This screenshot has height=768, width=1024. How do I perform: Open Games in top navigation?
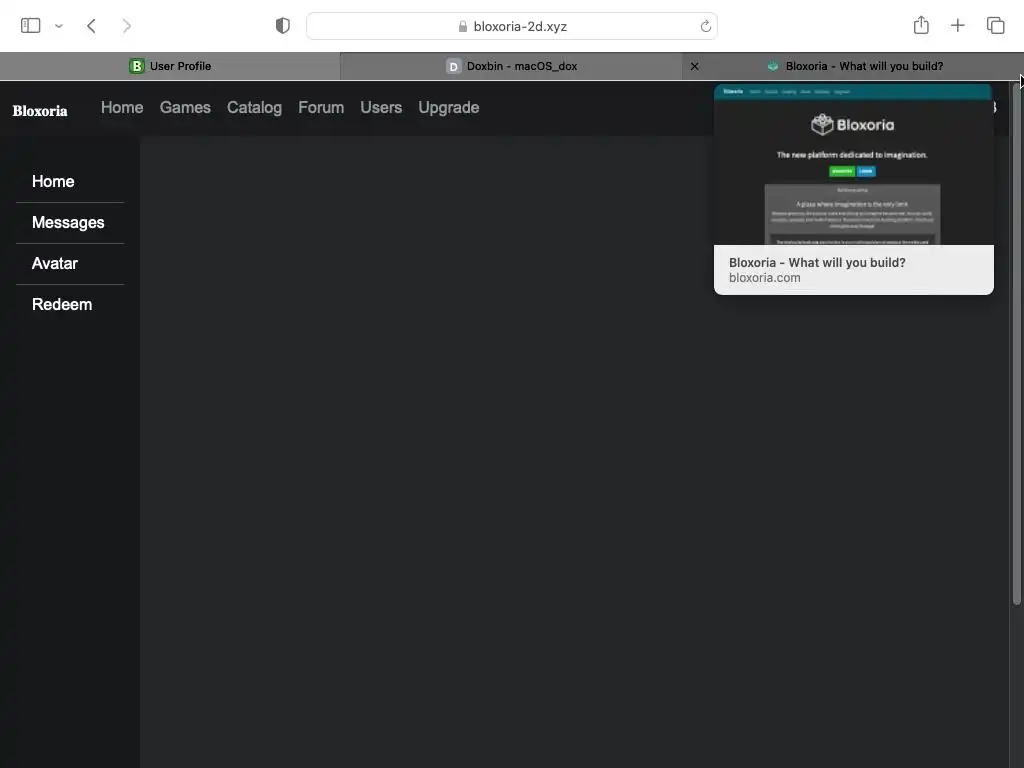point(185,107)
